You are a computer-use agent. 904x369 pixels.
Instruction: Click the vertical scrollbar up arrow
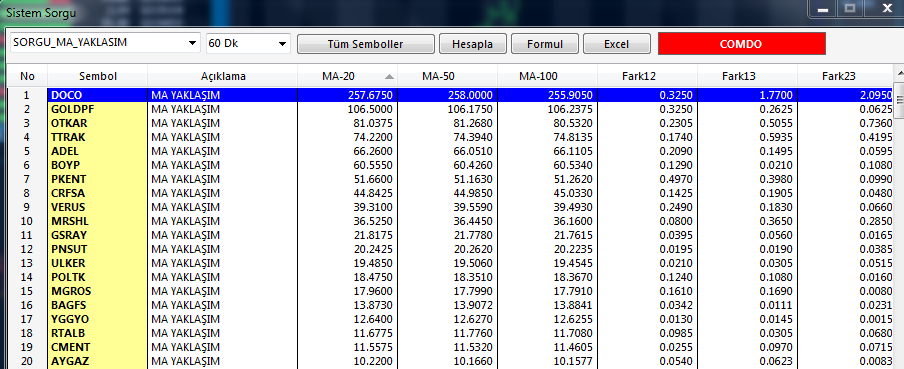tap(899, 73)
